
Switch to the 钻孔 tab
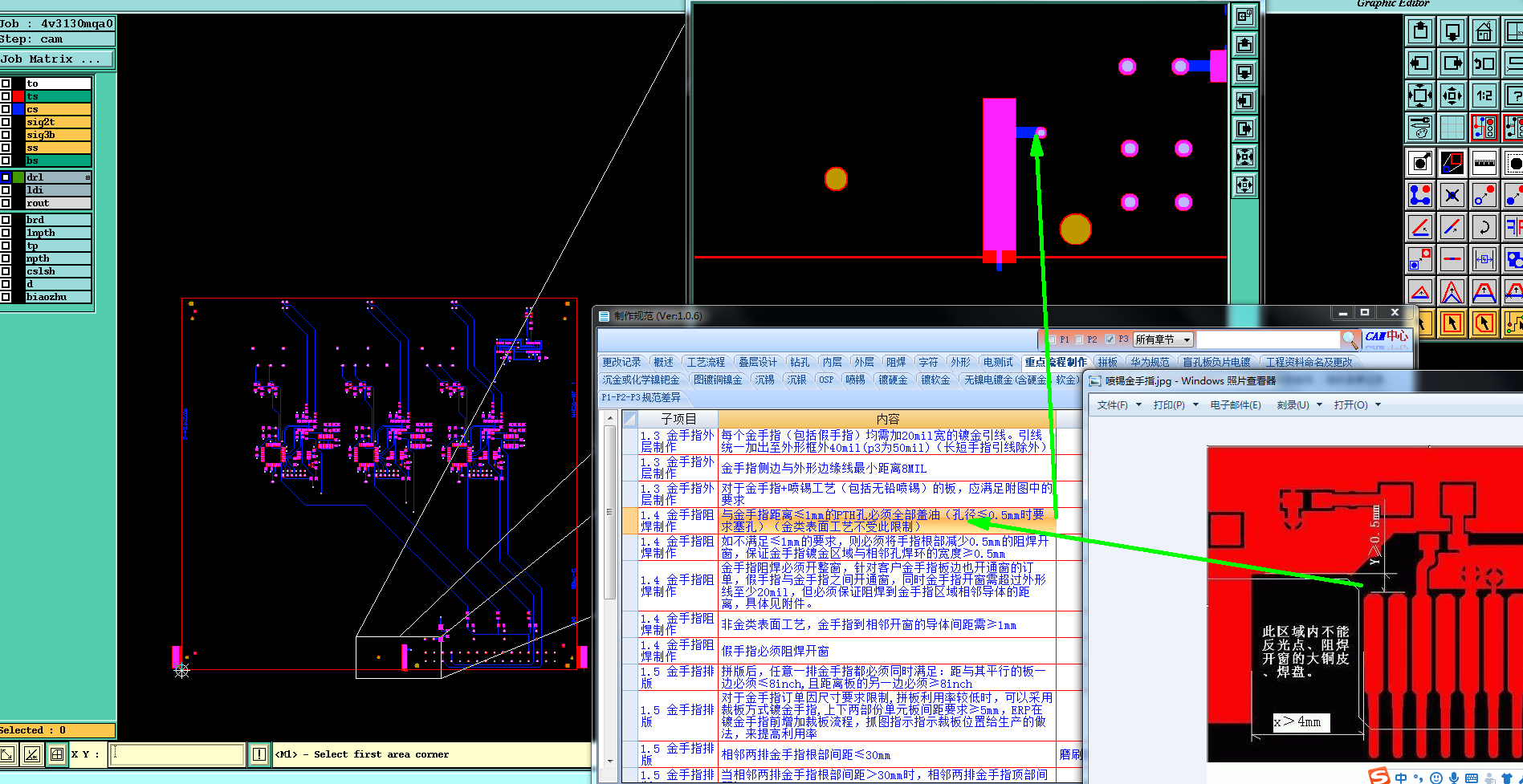[x=799, y=363]
